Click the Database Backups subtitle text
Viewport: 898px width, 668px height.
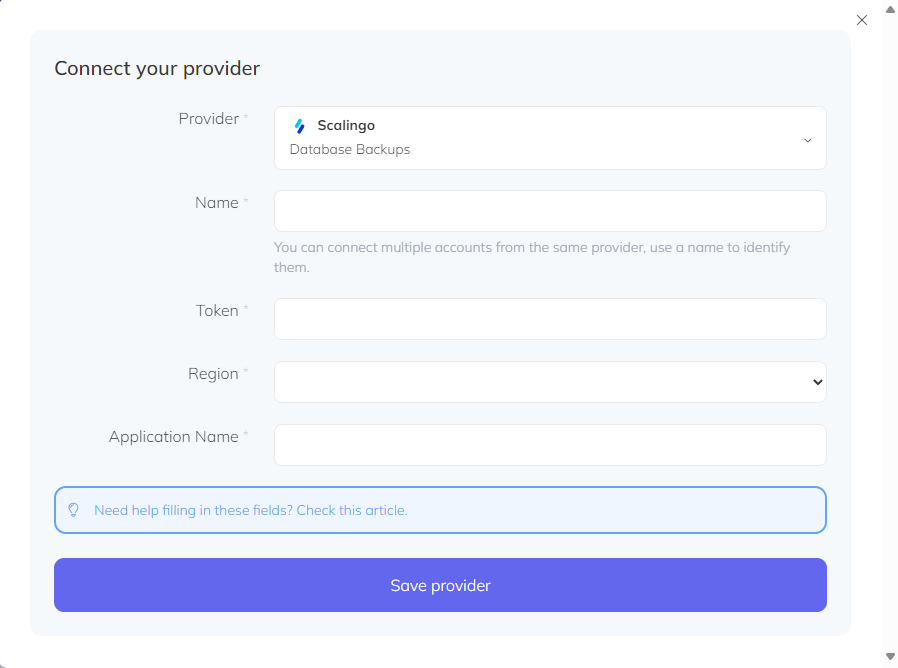coord(349,149)
